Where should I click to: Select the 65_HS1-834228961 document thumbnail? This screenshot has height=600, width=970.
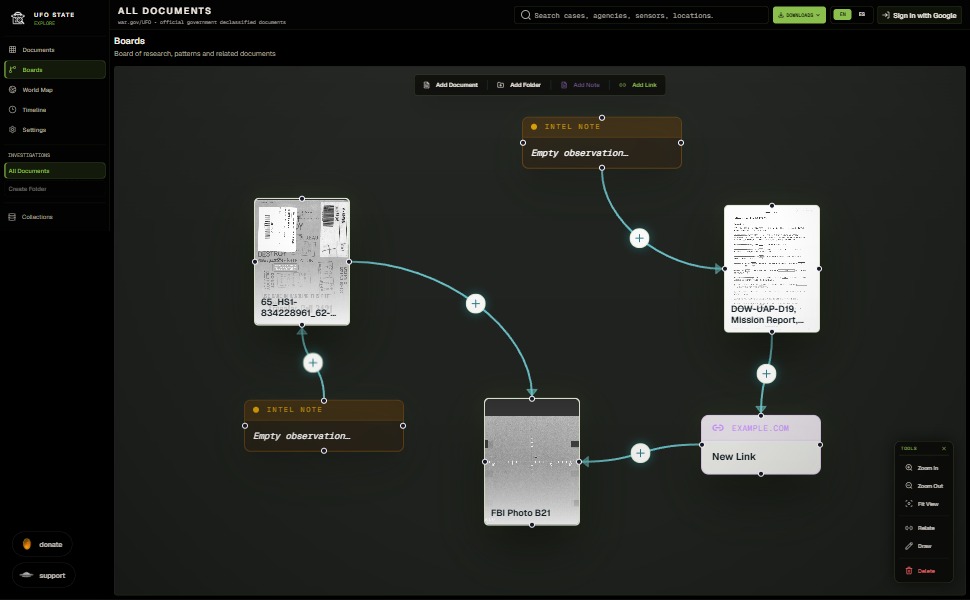[302, 262]
